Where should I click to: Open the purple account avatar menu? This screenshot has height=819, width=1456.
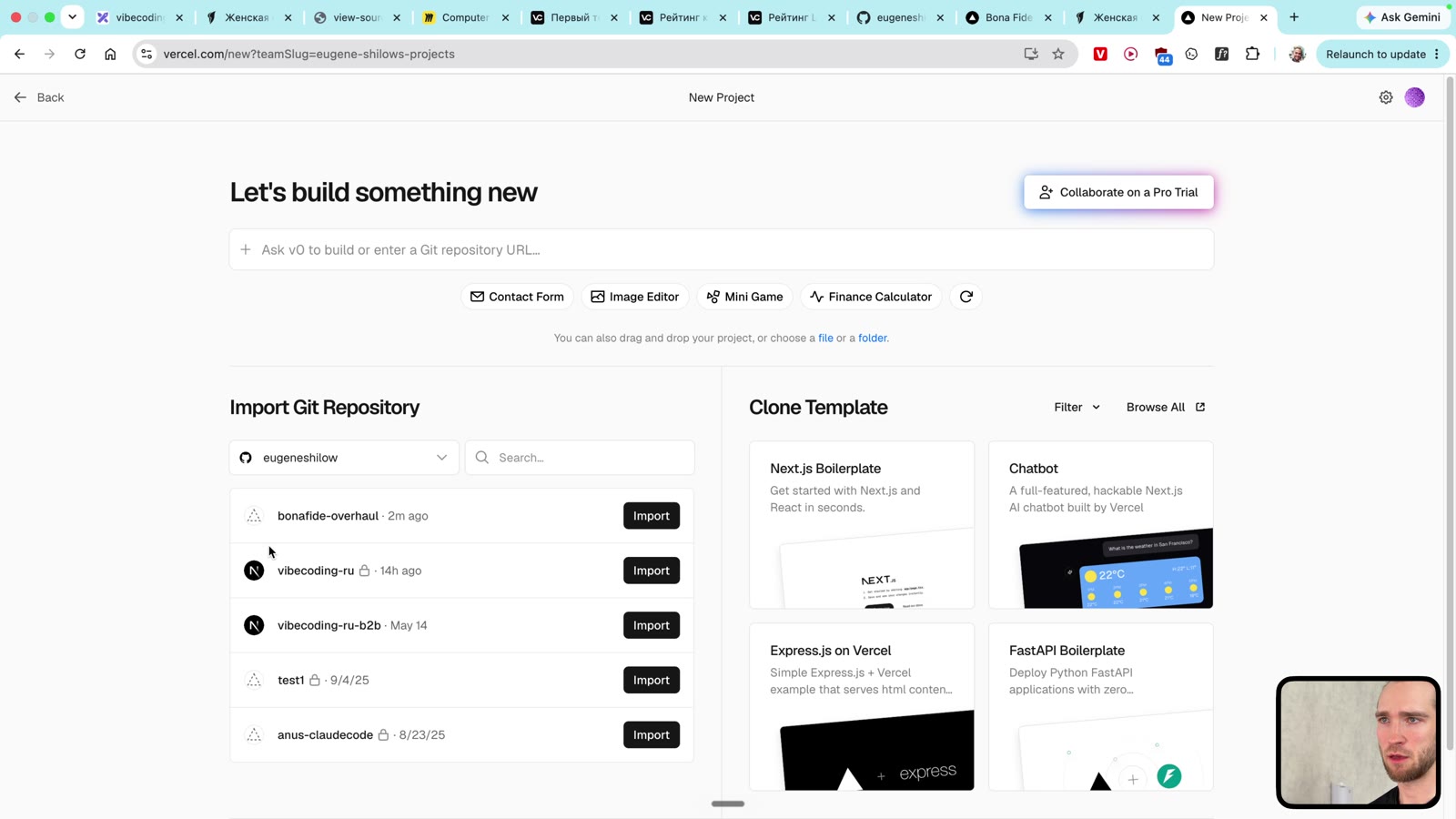coord(1414,97)
